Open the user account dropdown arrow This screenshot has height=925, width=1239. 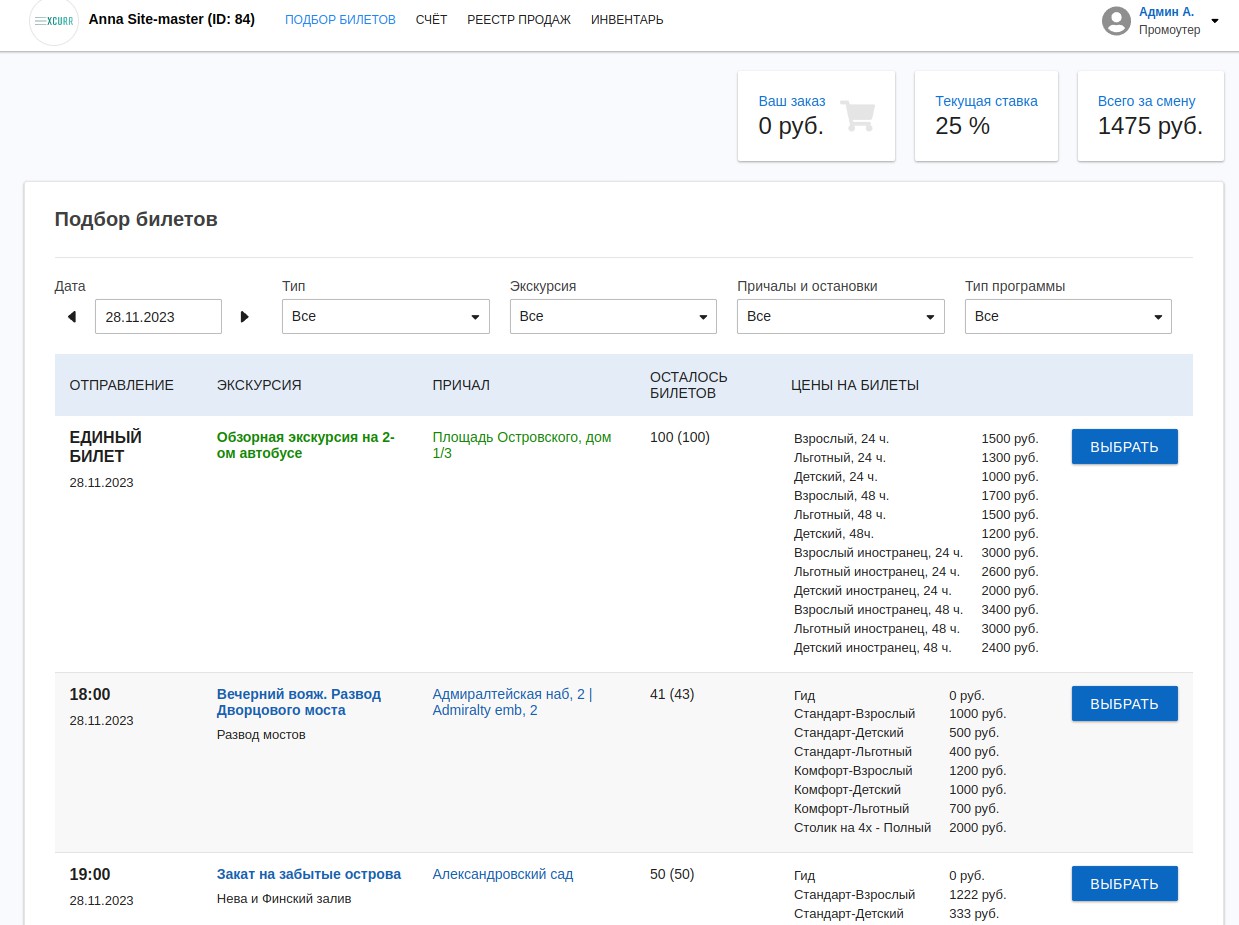pos(1214,21)
